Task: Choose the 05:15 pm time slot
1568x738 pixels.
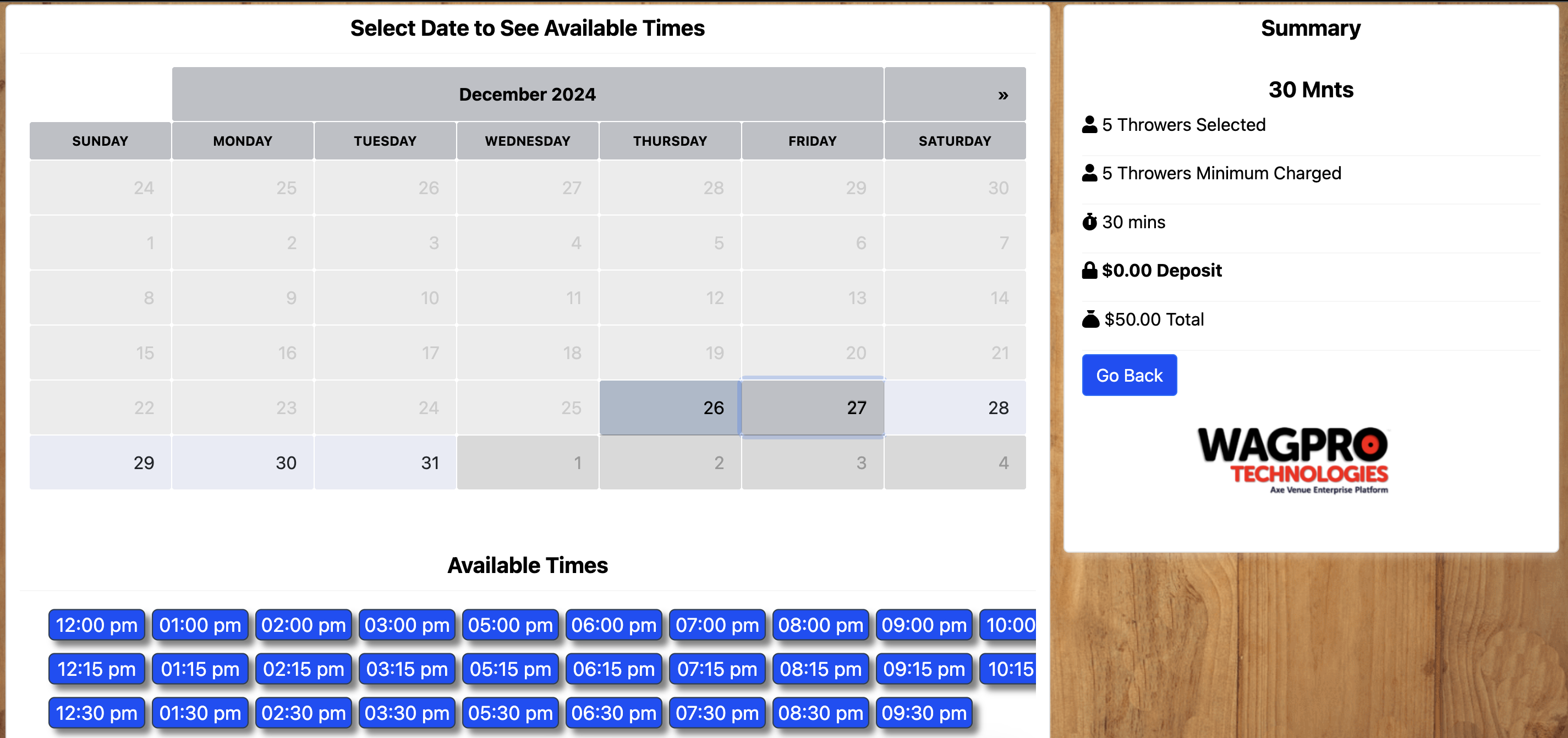Action: tap(510, 669)
